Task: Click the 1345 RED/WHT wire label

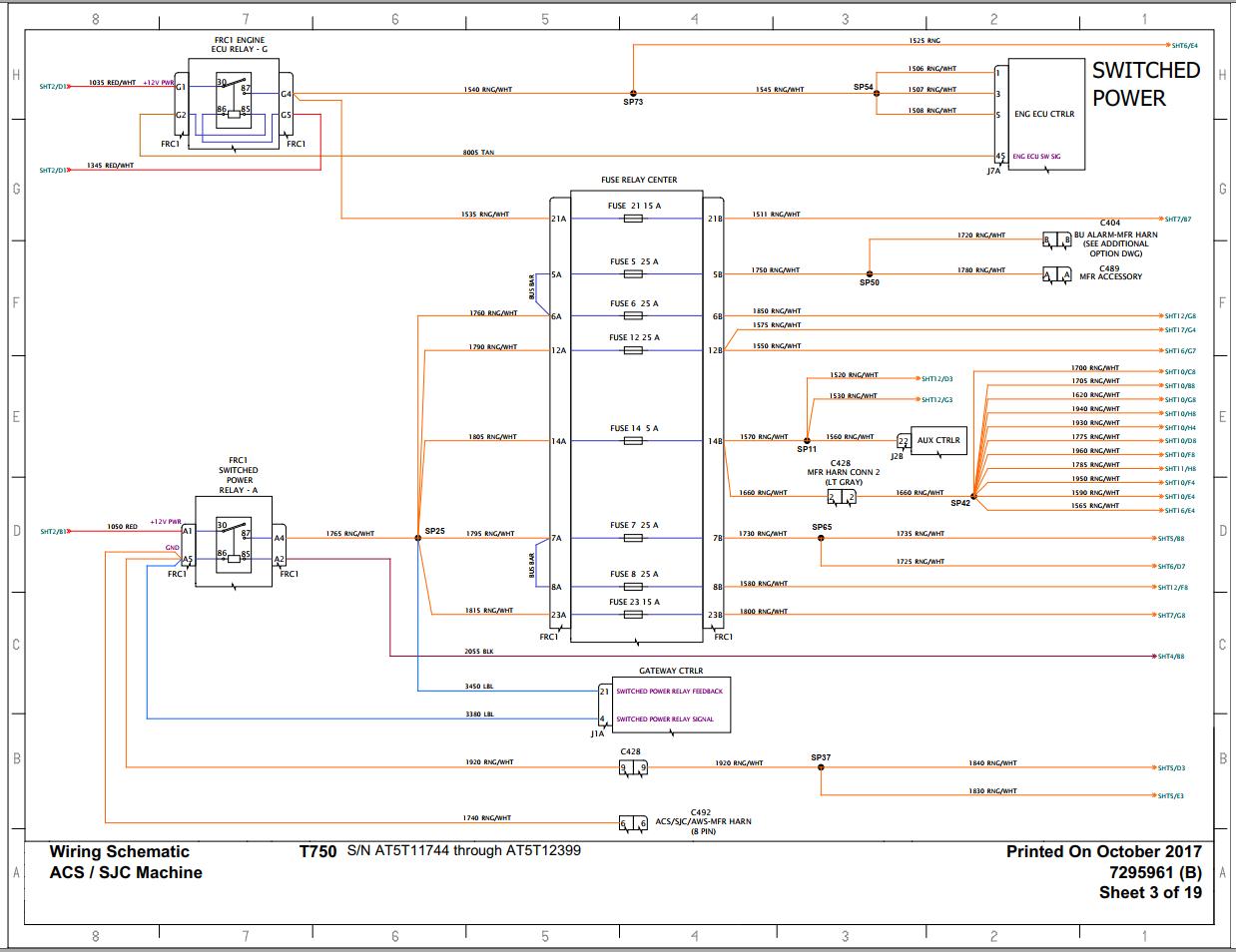Action: pyautogui.click(x=110, y=166)
